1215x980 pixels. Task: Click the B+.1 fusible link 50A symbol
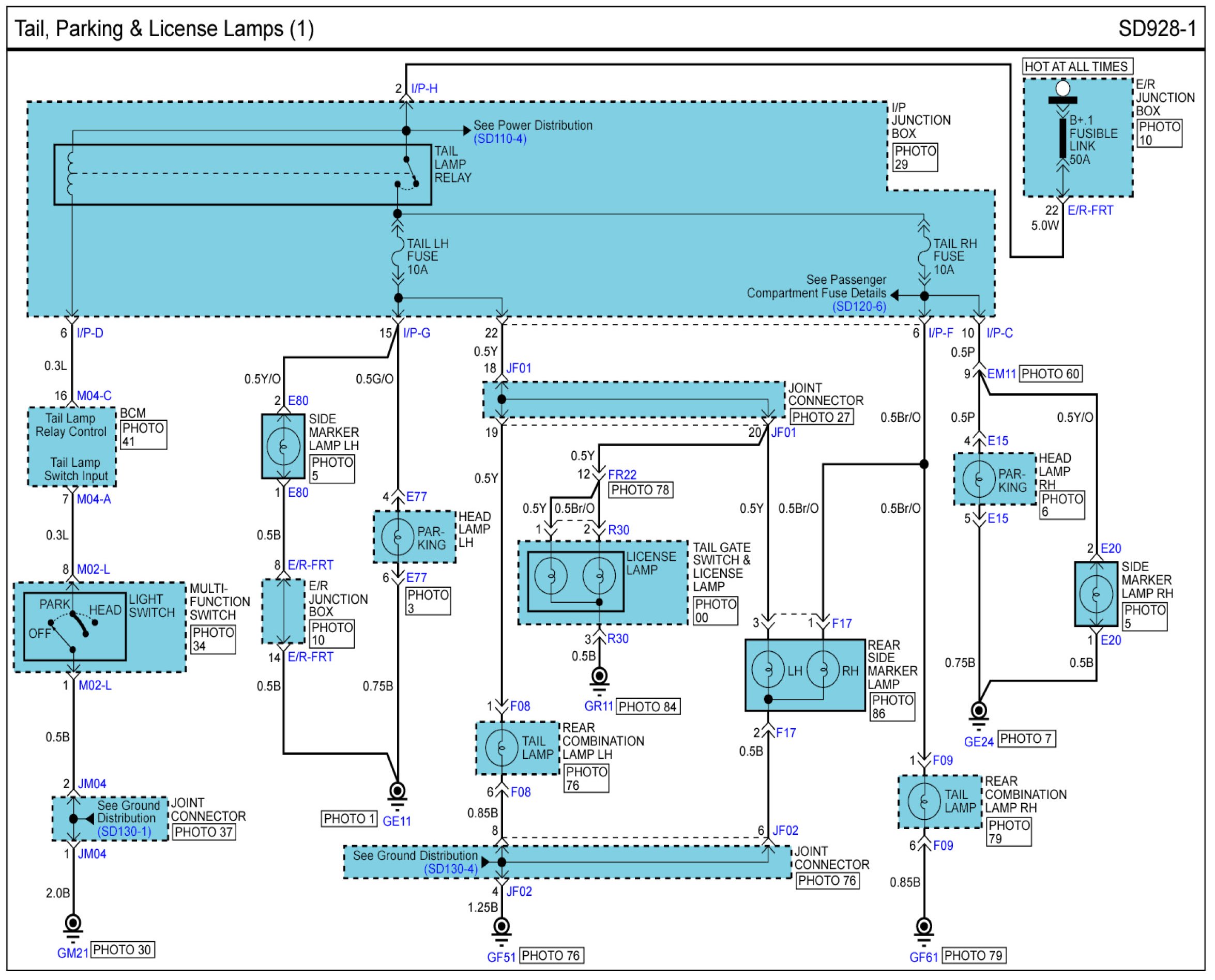[x=1062, y=139]
